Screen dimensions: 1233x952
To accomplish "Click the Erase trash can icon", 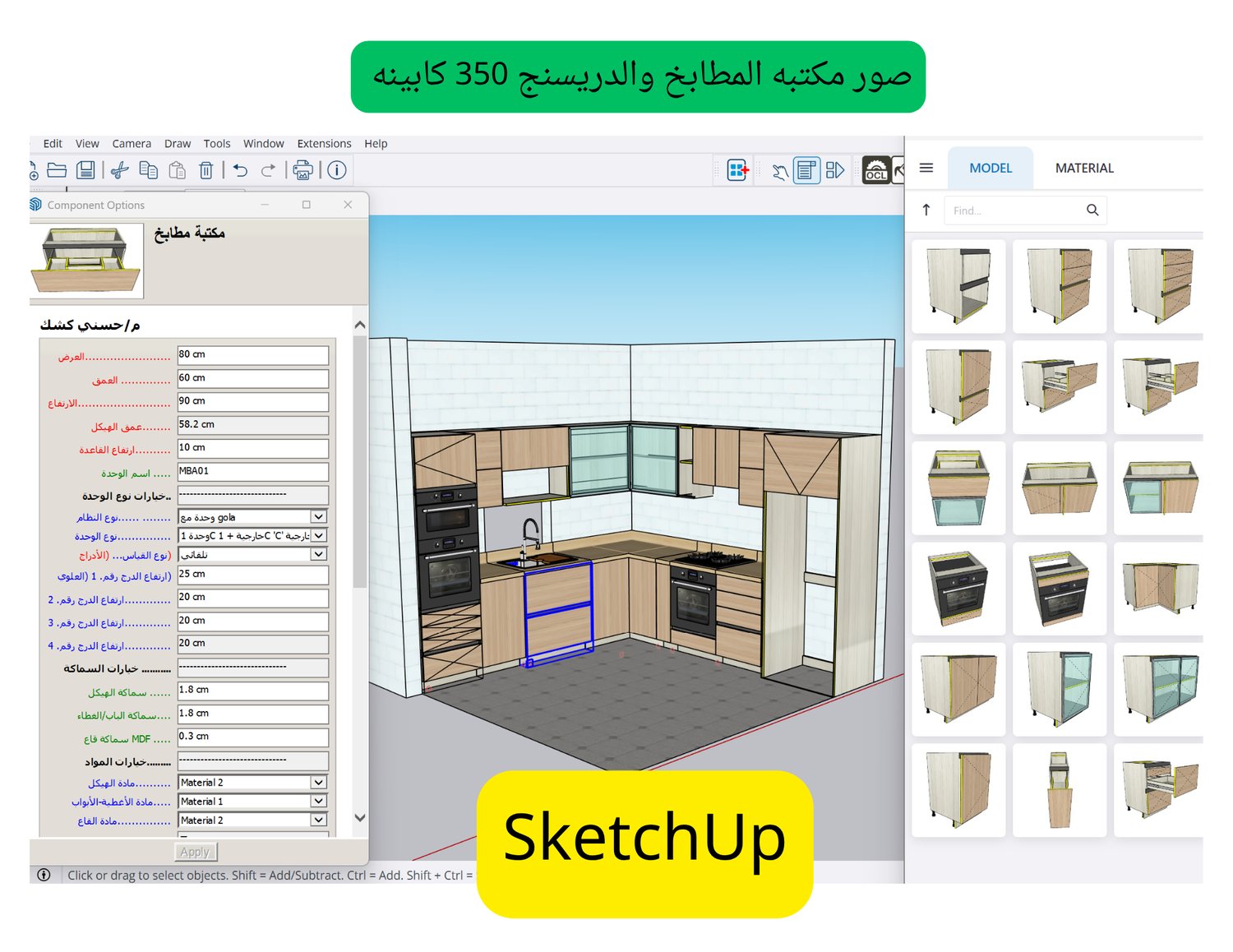I will point(206,170).
